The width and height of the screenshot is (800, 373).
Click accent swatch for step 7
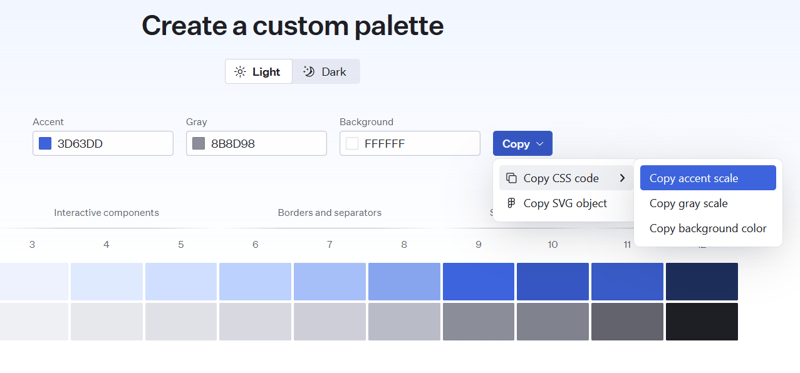(330, 281)
